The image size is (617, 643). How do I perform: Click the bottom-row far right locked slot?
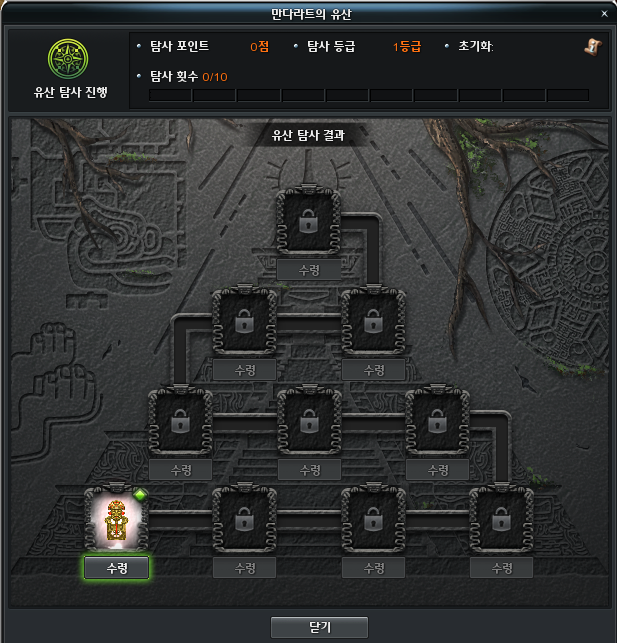pos(501,520)
